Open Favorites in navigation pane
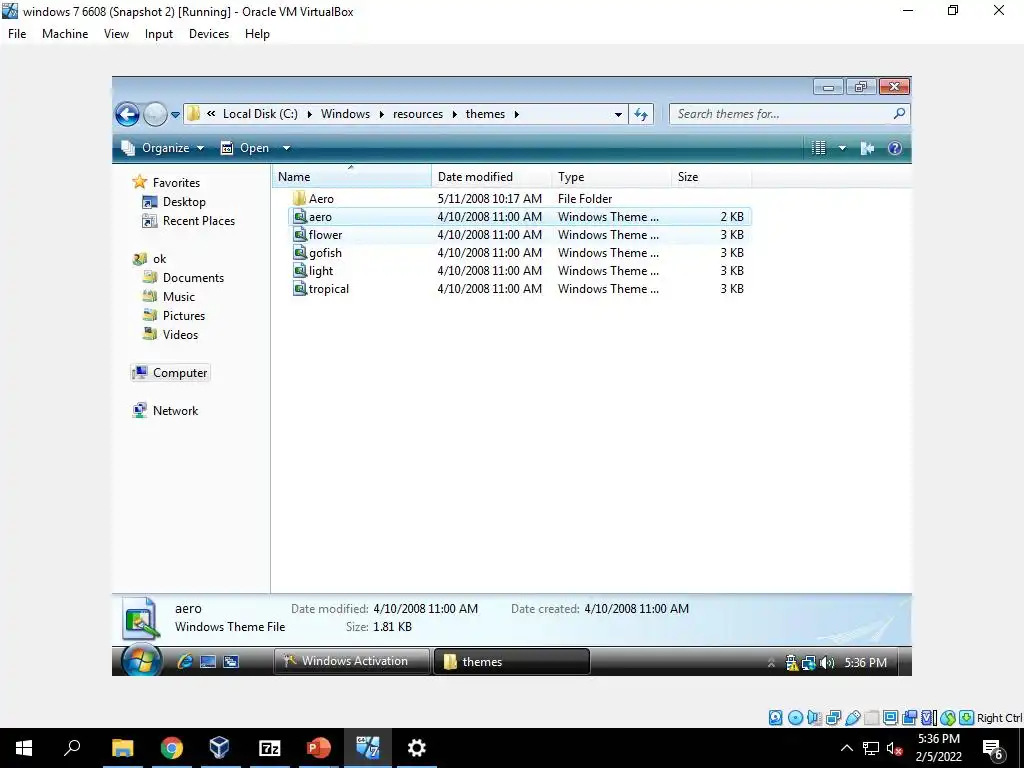Image resolution: width=1024 pixels, height=768 pixels. pyautogui.click(x=166, y=183)
